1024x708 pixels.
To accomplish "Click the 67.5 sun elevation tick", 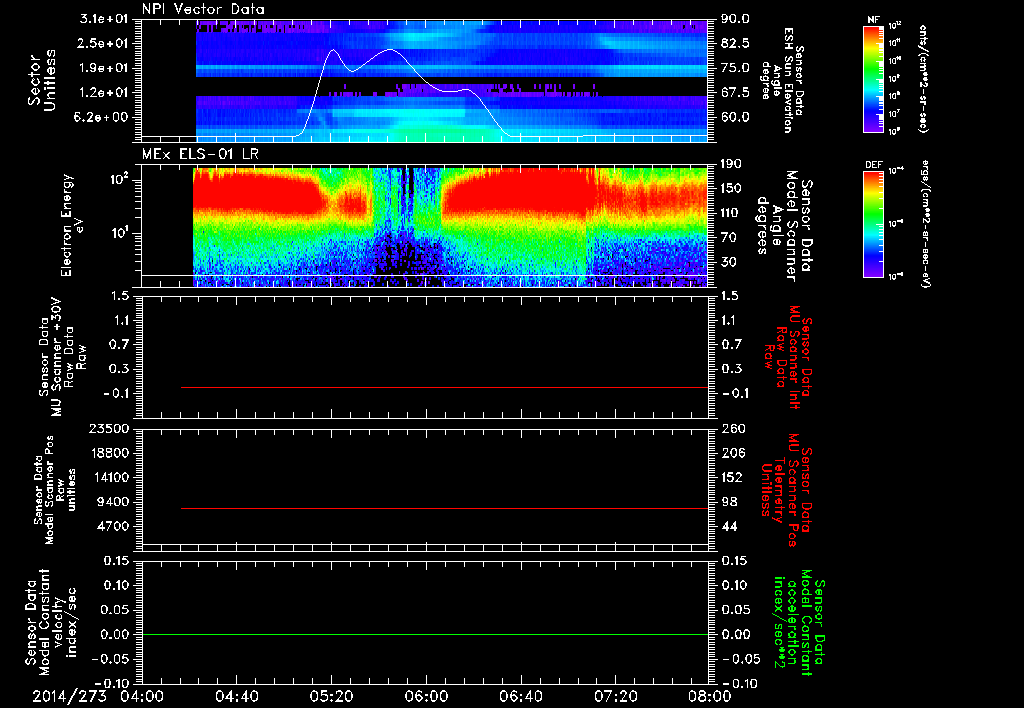I will [x=735, y=93].
